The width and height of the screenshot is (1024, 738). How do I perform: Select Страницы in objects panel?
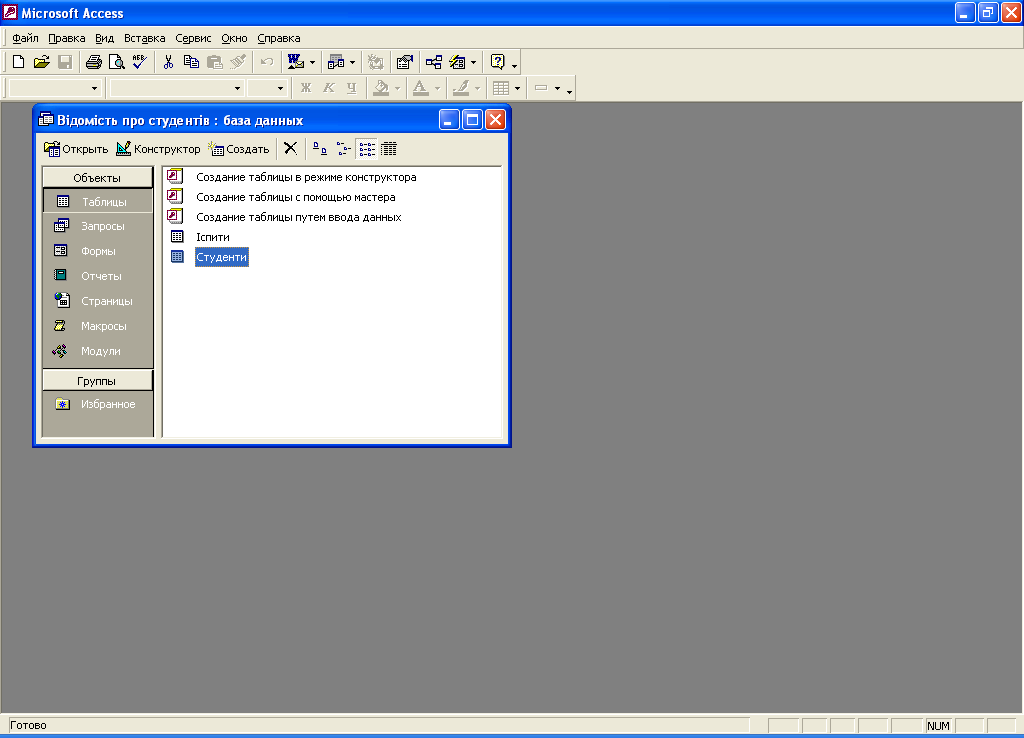tap(97, 300)
